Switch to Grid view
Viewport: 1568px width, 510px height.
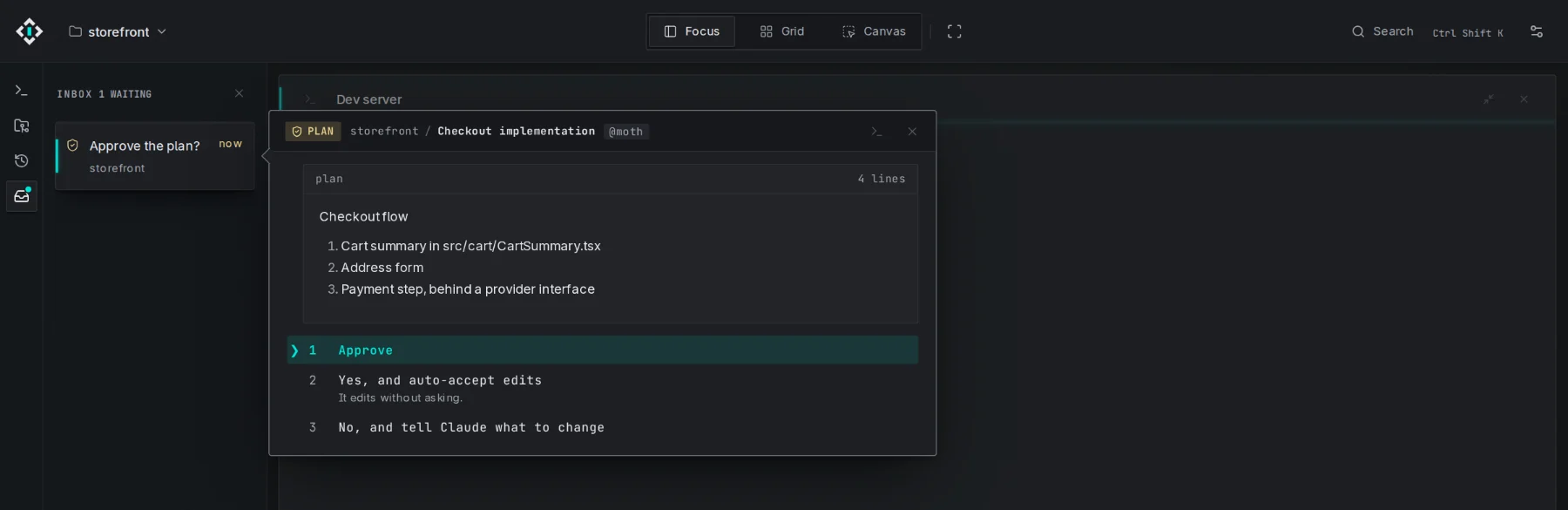click(781, 31)
